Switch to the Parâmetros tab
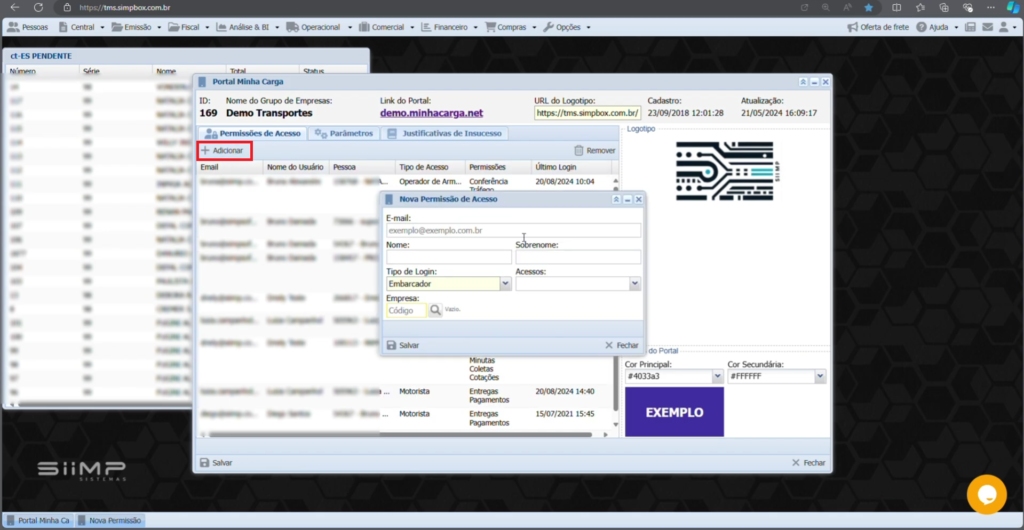The width and height of the screenshot is (1024, 530). point(344,133)
